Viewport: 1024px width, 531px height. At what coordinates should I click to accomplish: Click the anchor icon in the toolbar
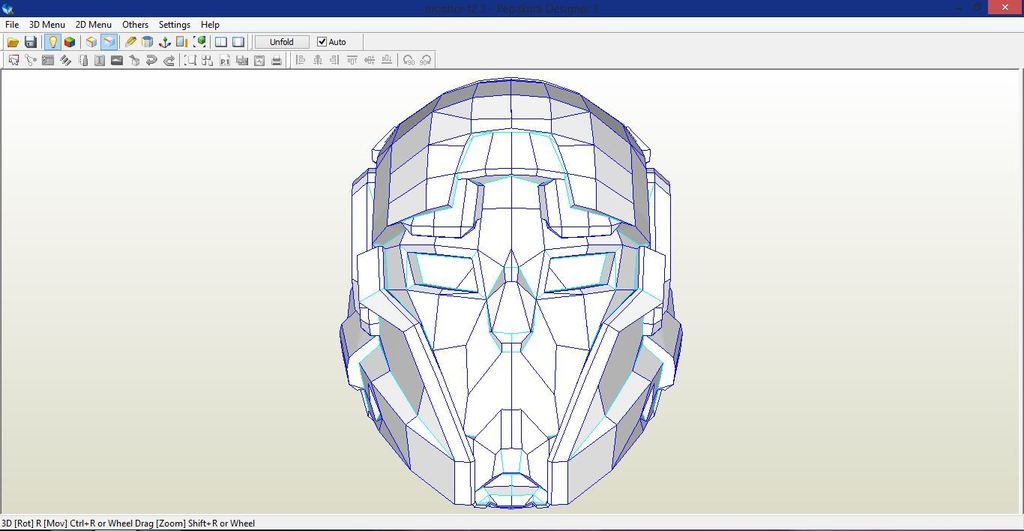click(165, 42)
